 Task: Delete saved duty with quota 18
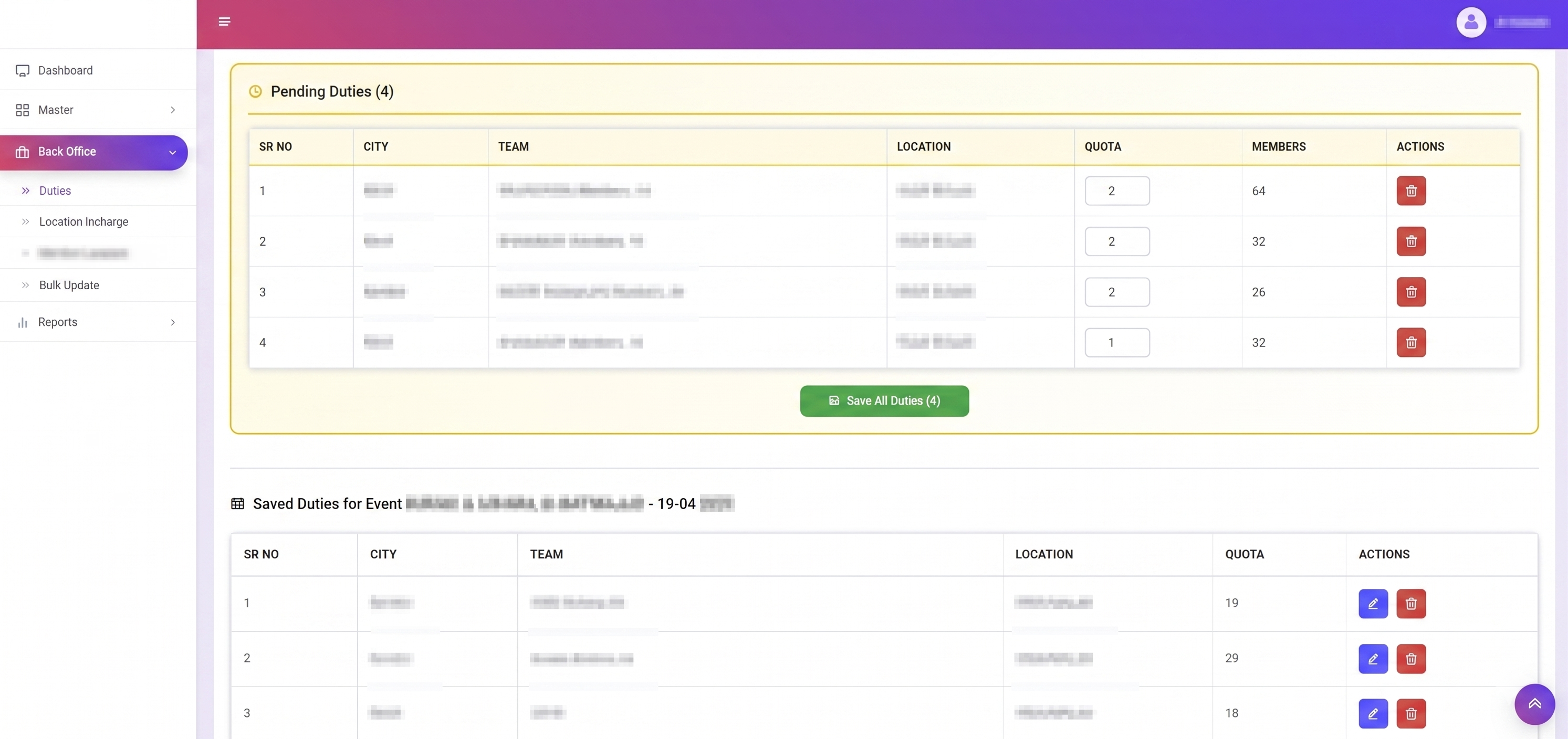click(1411, 713)
